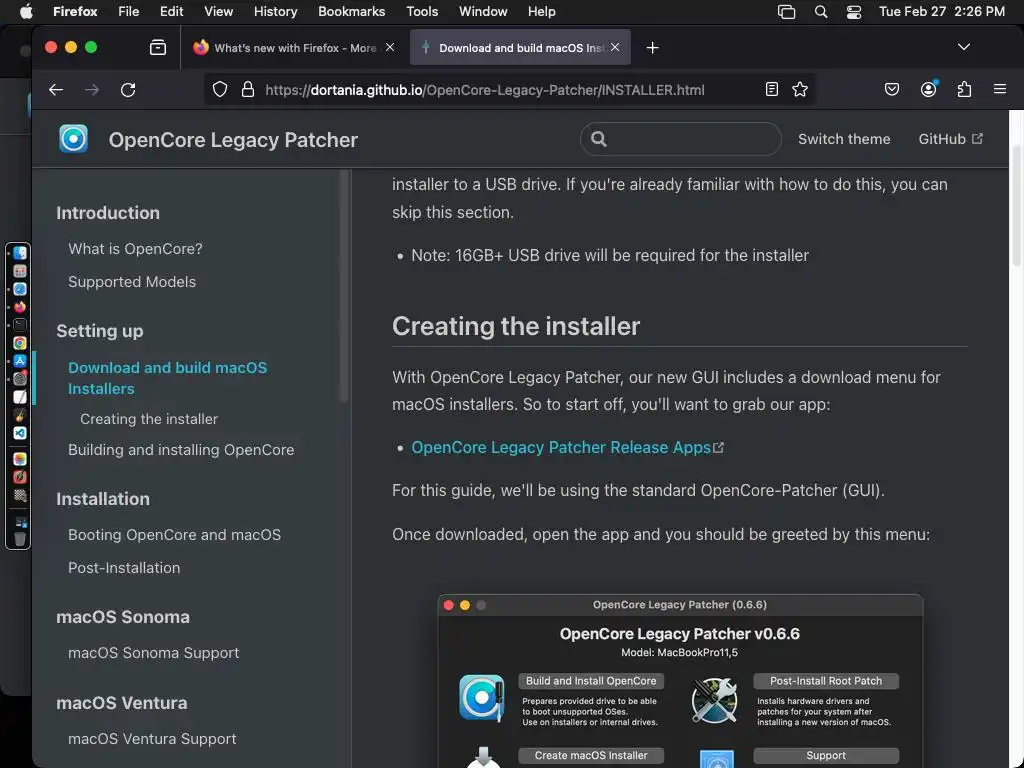The width and height of the screenshot is (1024, 768).
Task: Bookmark this page with the star icon
Action: click(x=800, y=89)
